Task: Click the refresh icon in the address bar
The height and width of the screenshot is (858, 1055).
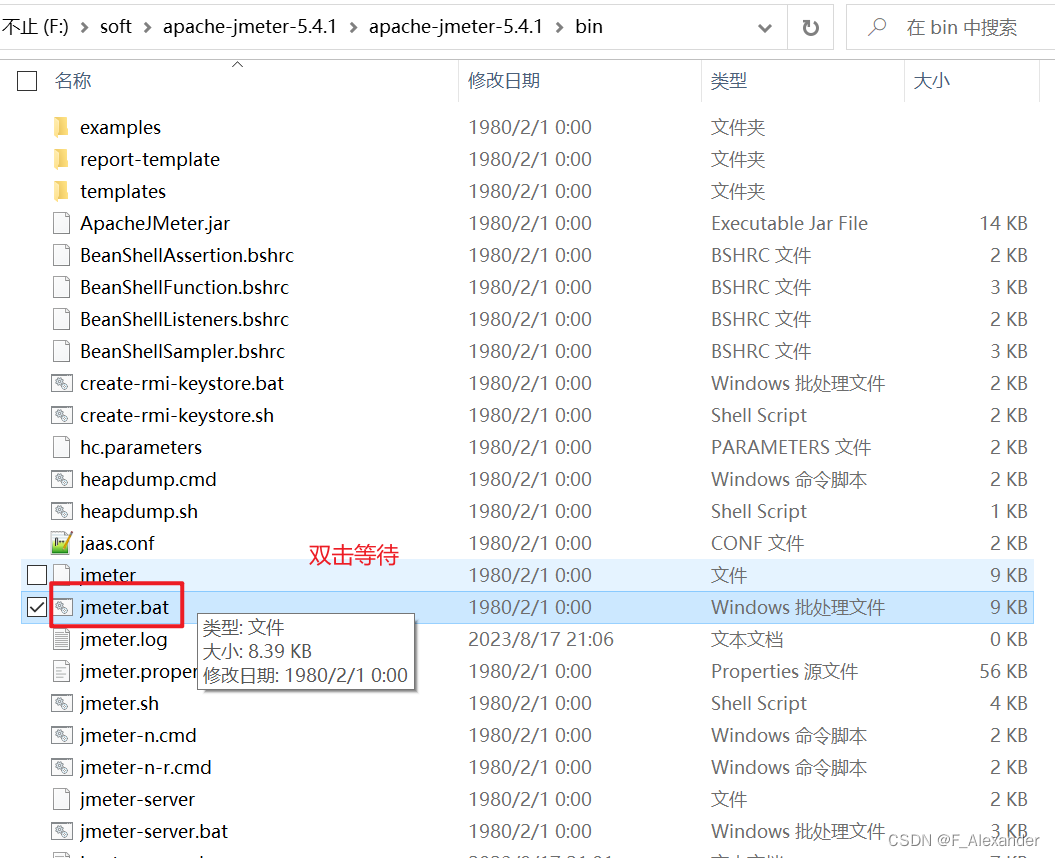Action: [x=810, y=27]
